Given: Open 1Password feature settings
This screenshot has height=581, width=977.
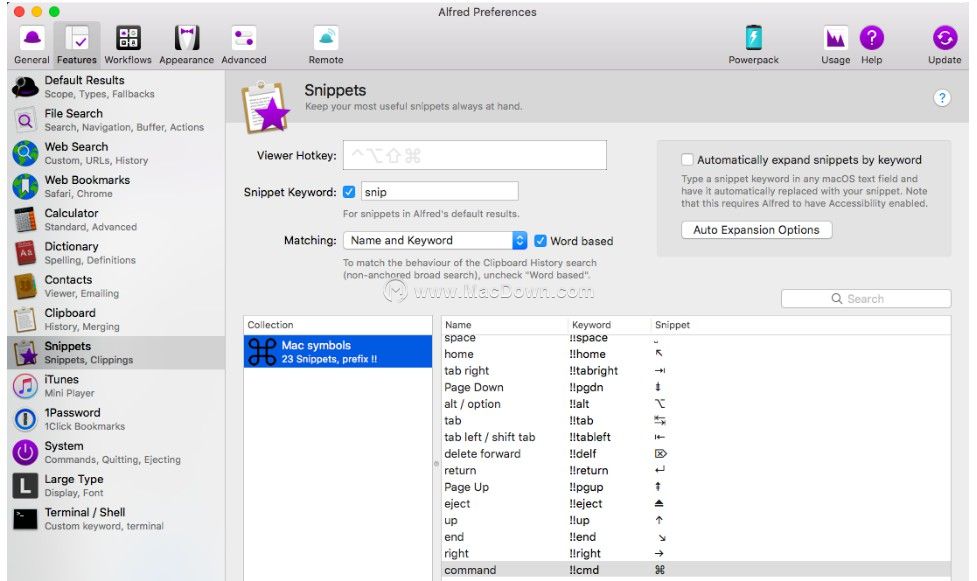Looking at the screenshot, I should (x=117, y=419).
